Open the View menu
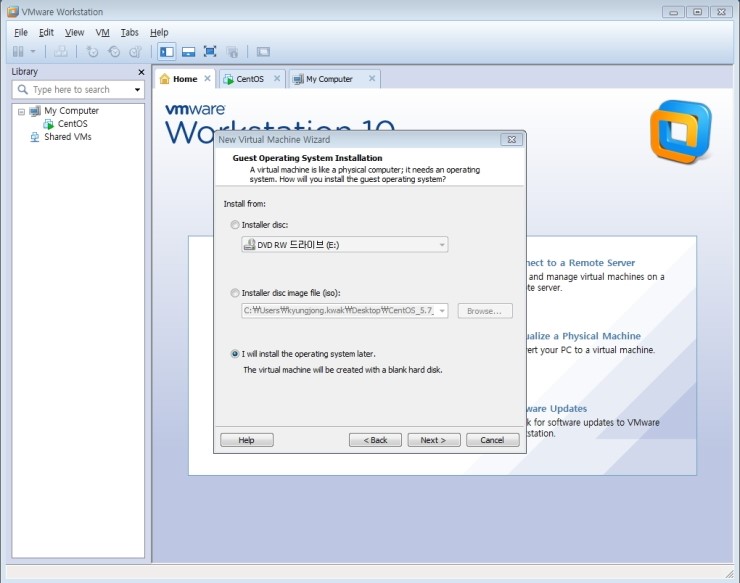Image resolution: width=740 pixels, height=583 pixels. 74,32
